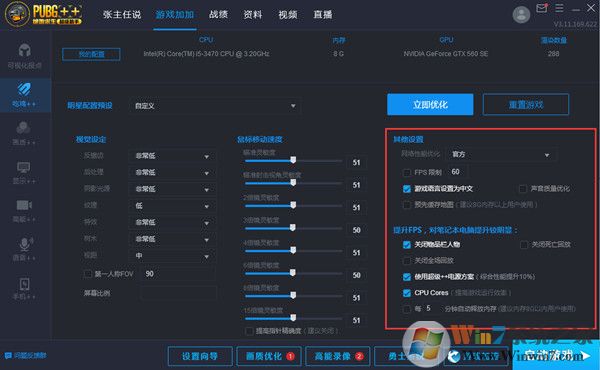Switch to the 游戏加加 tab
The image size is (600, 370).
click(174, 15)
